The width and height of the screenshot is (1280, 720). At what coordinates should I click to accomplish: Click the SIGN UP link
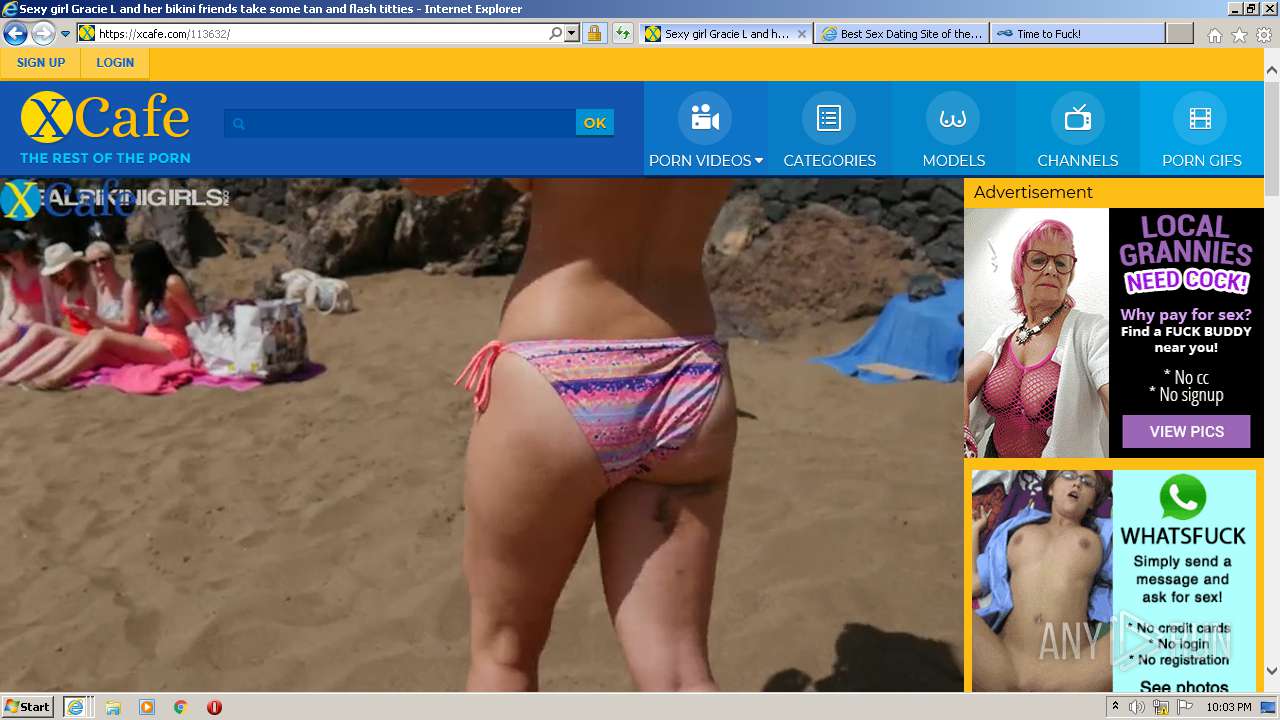41,62
